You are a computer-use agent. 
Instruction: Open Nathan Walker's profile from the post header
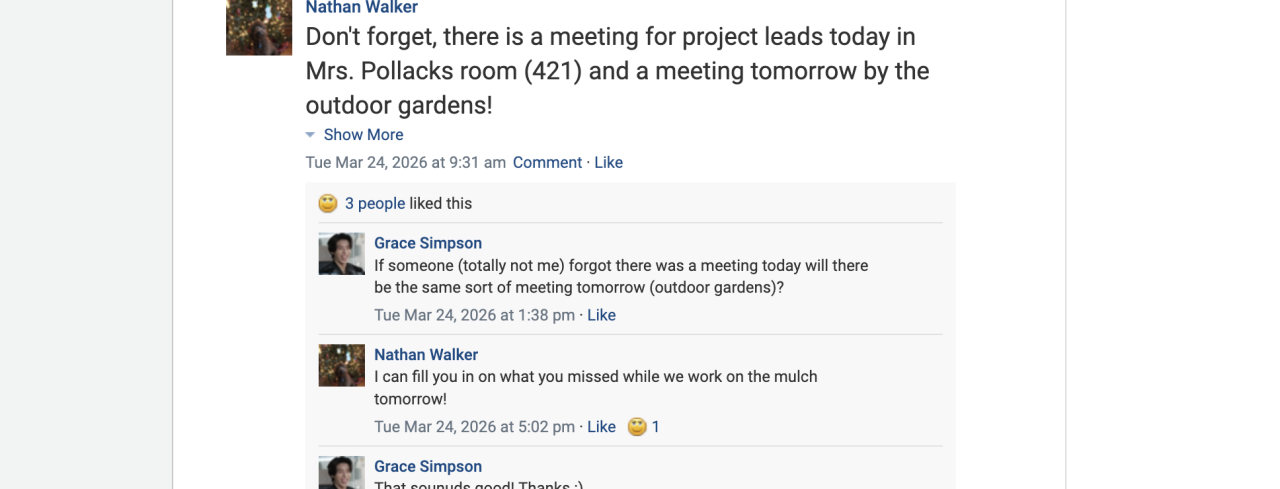(361, 7)
